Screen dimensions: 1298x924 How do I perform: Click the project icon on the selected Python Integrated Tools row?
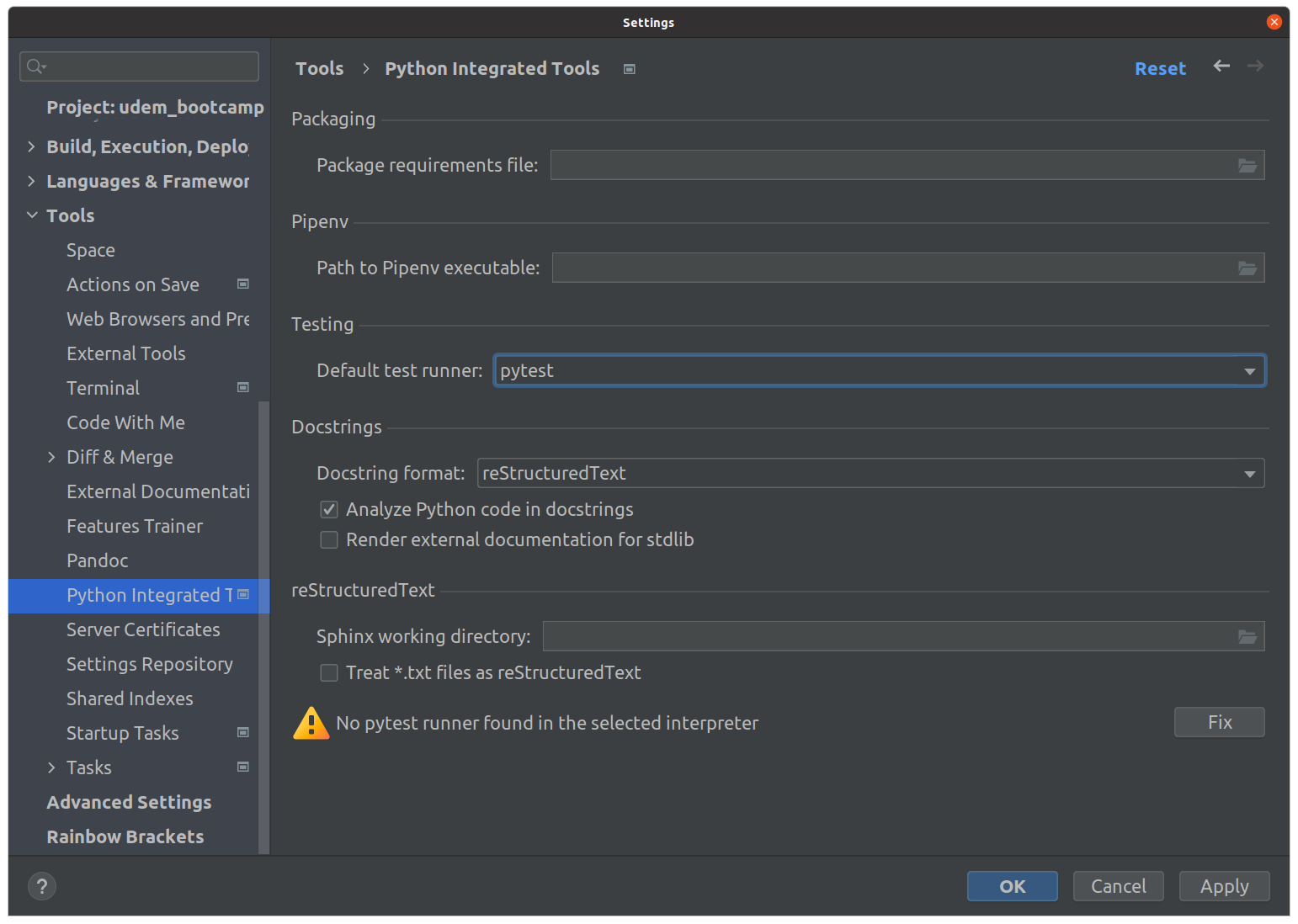click(x=243, y=595)
